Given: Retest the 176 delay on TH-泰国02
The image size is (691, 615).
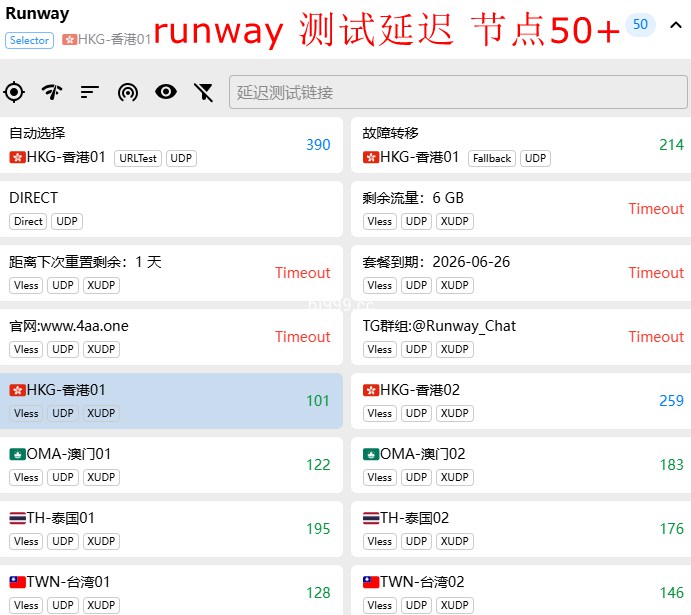Looking at the screenshot, I should pyautogui.click(x=671, y=528).
